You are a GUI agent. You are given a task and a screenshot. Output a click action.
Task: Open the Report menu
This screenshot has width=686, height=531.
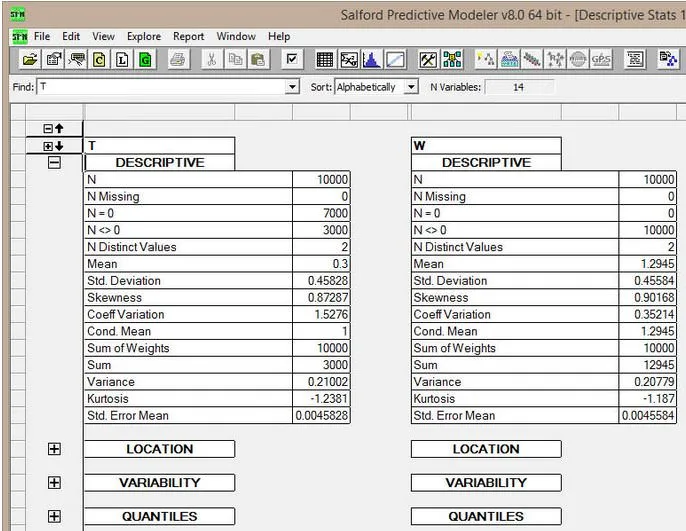[189, 37]
